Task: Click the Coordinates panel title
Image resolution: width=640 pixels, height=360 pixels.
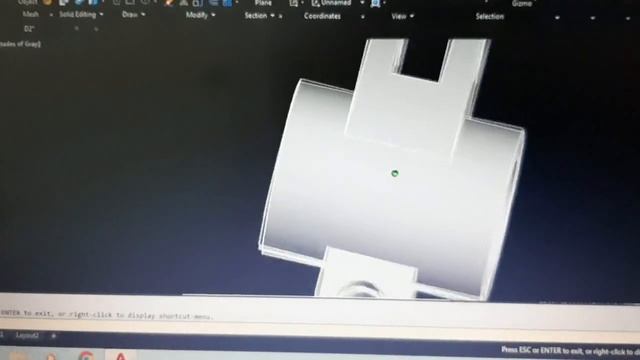Action: [x=322, y=16]
